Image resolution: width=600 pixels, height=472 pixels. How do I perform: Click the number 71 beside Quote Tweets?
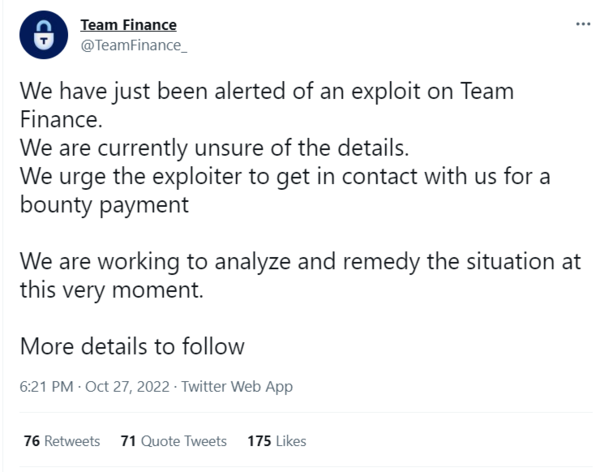[x=129, y=441]
